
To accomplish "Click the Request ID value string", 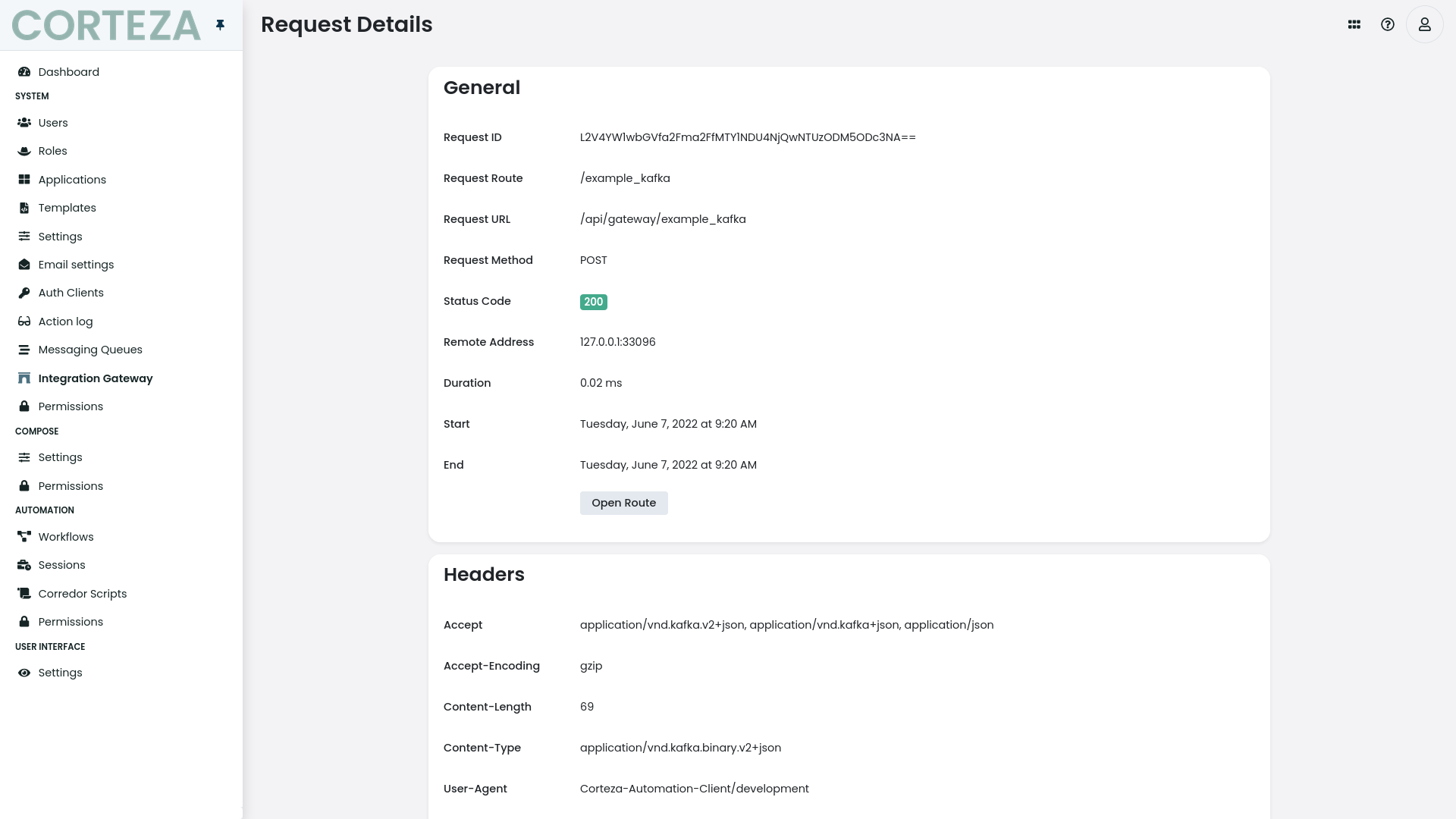I will pyautogui.click(x=748, y=137).
